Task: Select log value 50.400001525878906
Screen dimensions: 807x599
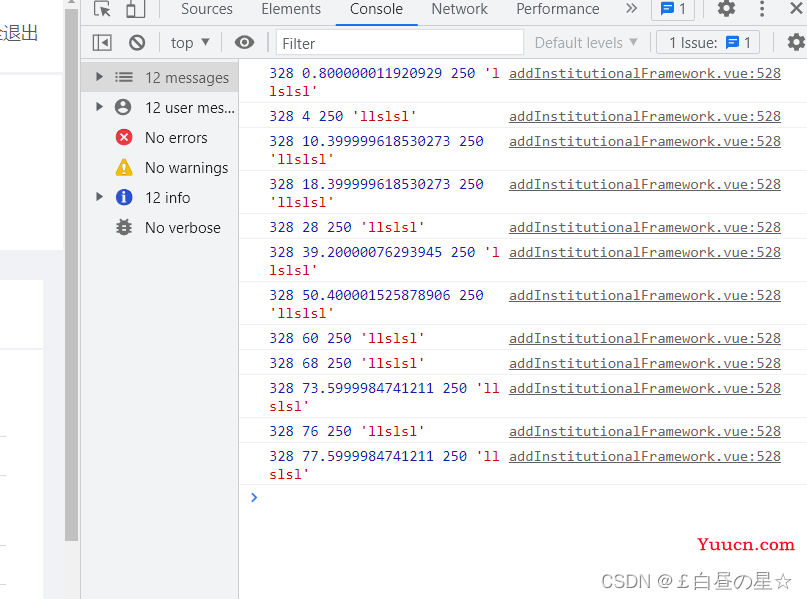Action: point(376,295)
